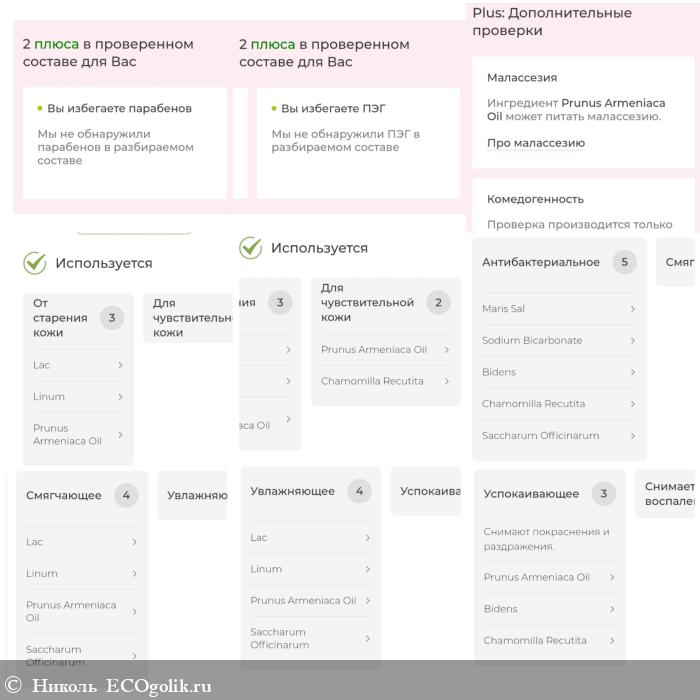Switch to the Смягчающее category card
The height and width of the screenshot is (700, 700).
tap(64, 495)
